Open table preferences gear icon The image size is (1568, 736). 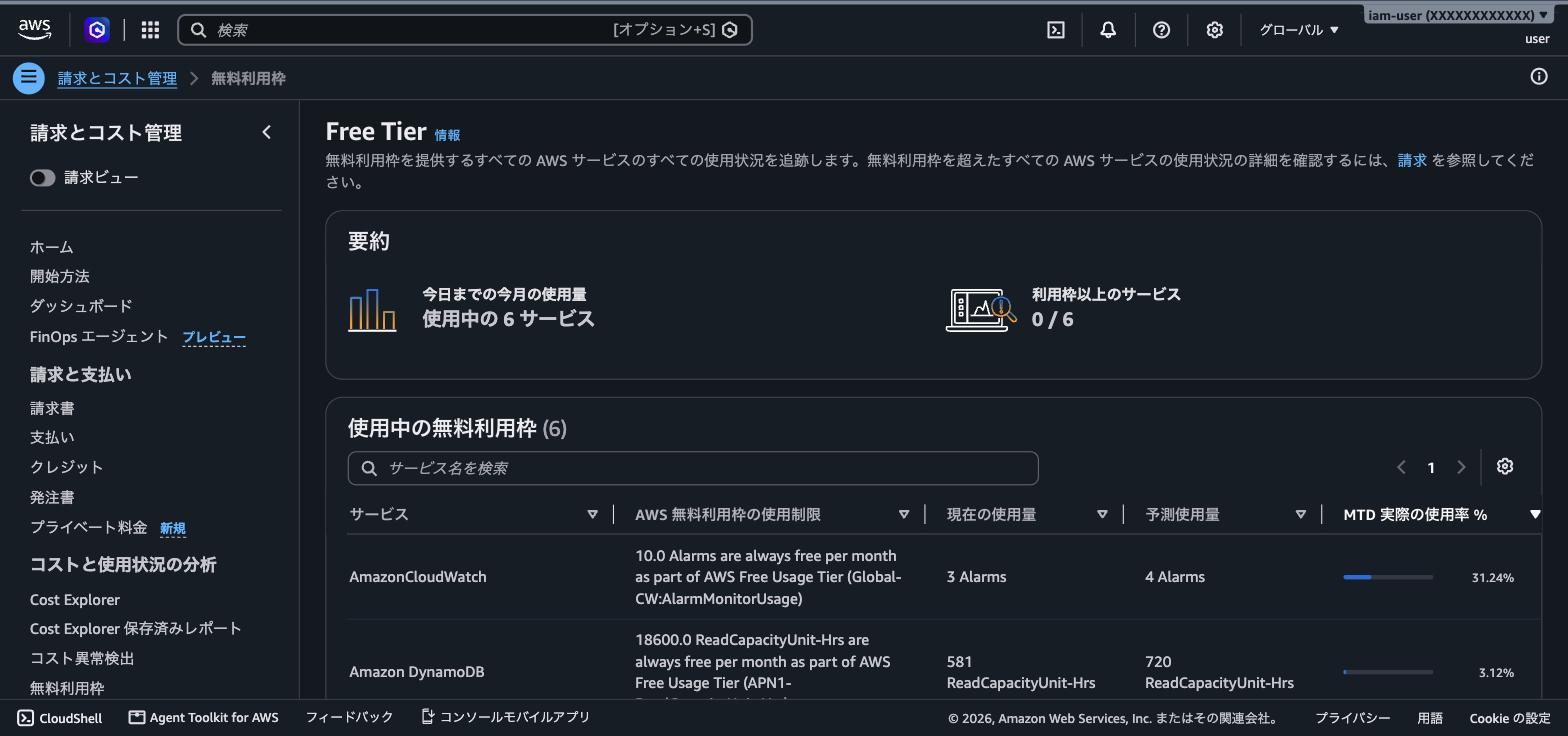[1505, 467]
